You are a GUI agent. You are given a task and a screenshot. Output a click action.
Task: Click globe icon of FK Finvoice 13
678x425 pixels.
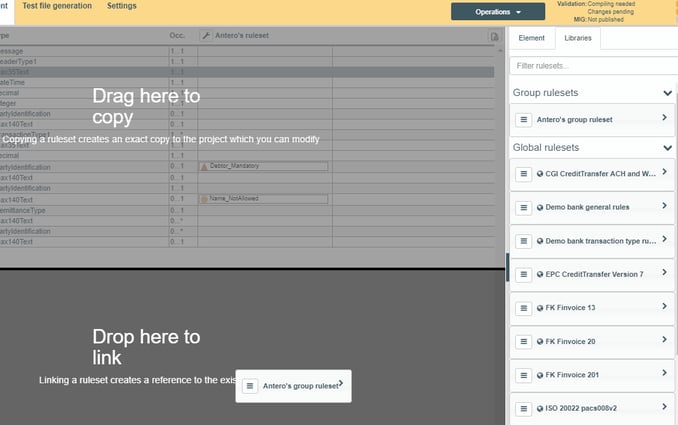coord(540,308)
